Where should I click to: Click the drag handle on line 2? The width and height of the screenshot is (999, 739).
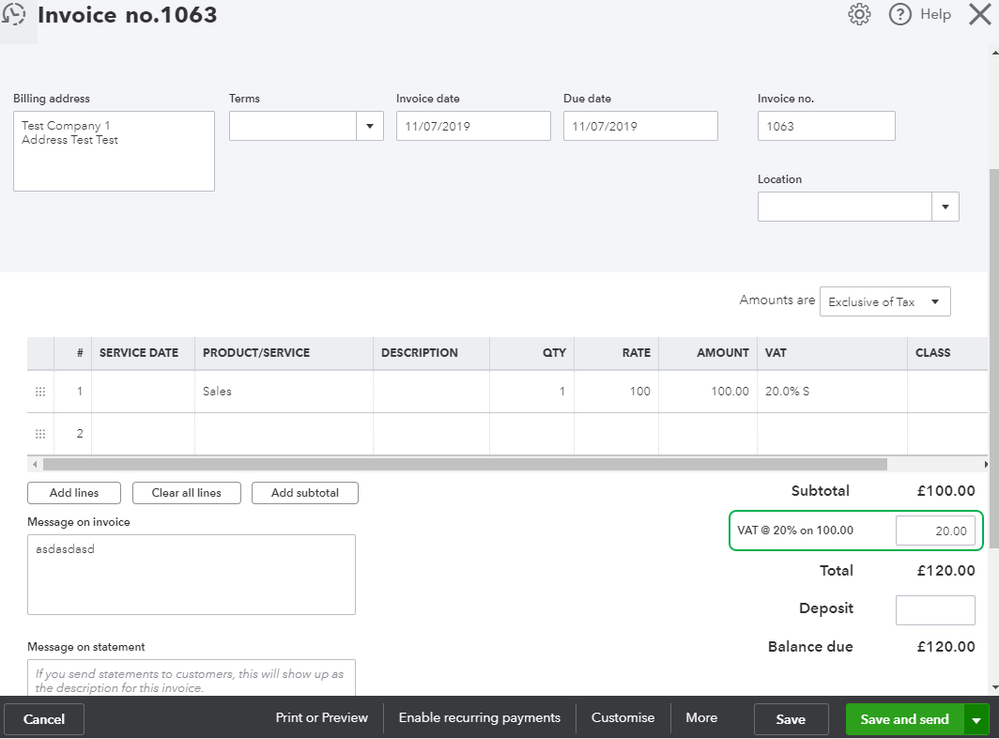[40, 434]
